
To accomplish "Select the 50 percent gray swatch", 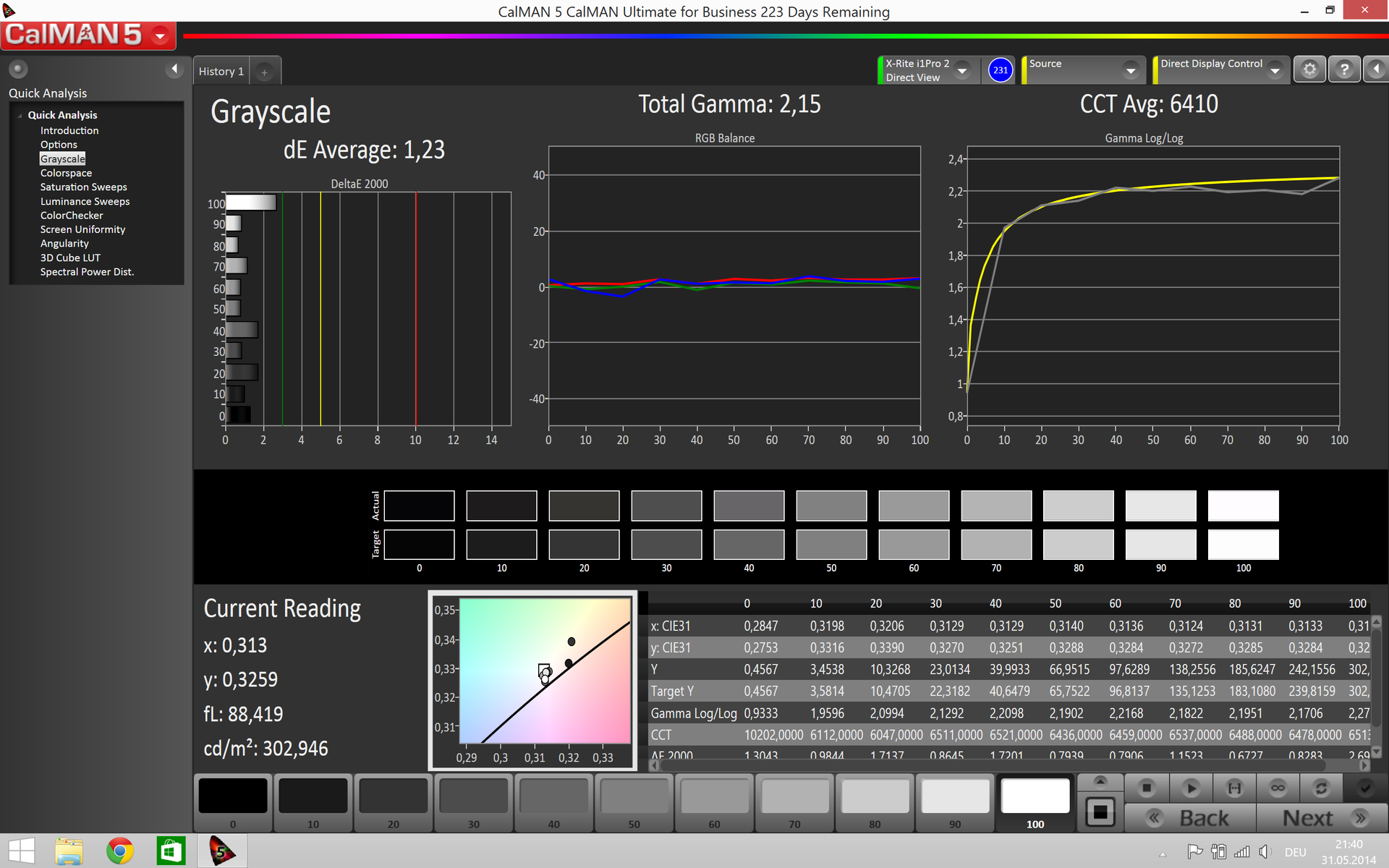I will [x=634, y=797].
